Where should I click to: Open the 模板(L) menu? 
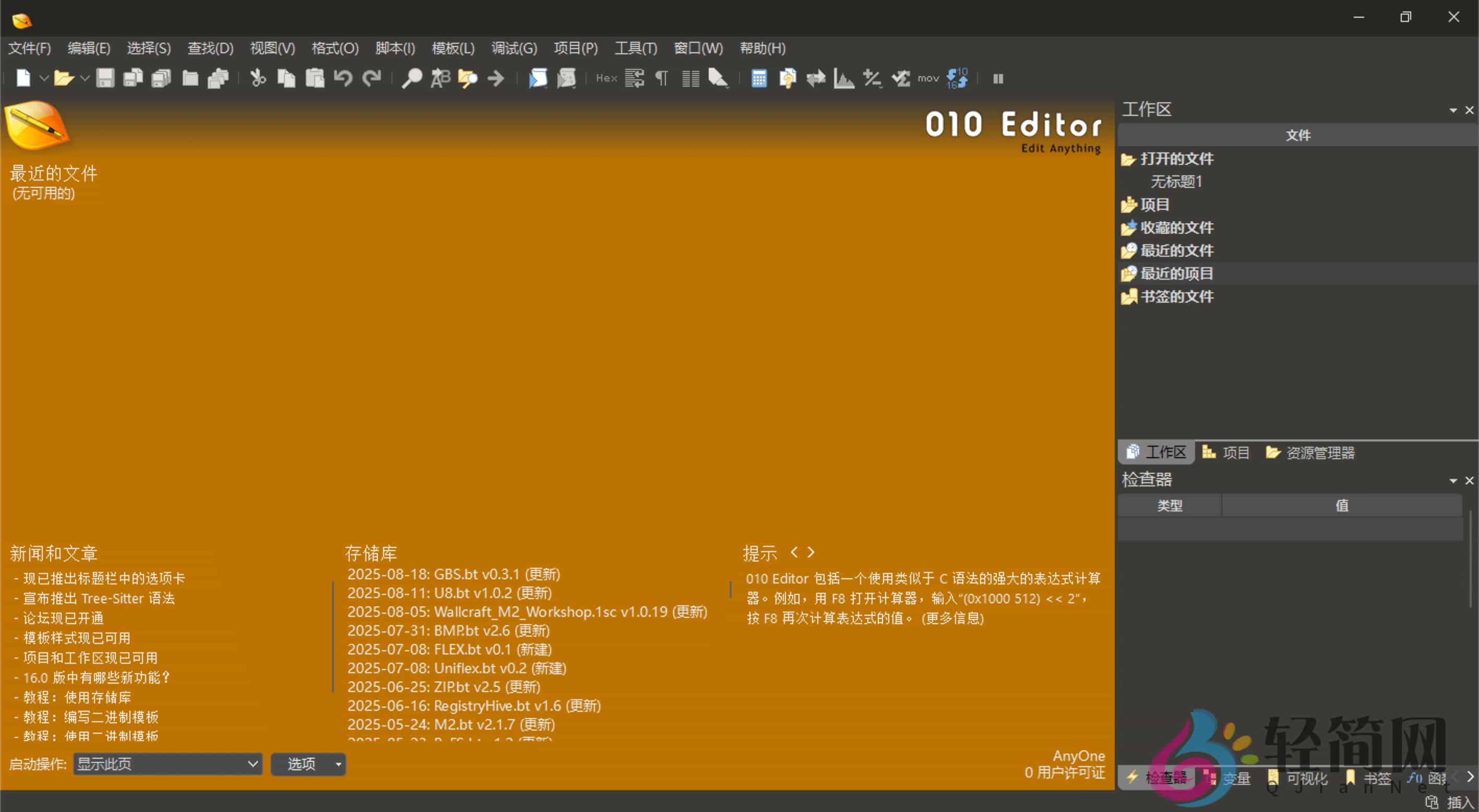tap(453, 48)
